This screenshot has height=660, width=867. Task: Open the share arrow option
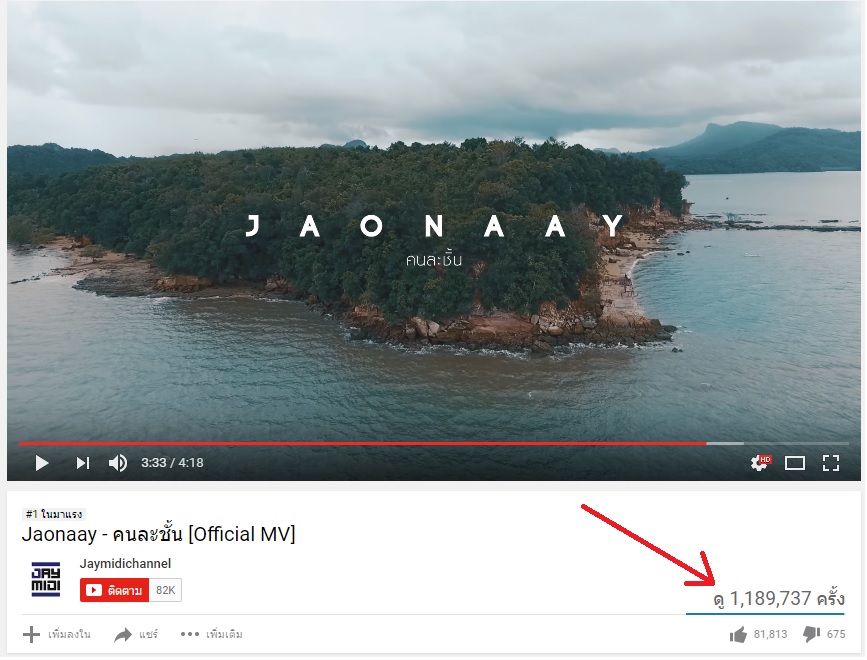(123, 635)
